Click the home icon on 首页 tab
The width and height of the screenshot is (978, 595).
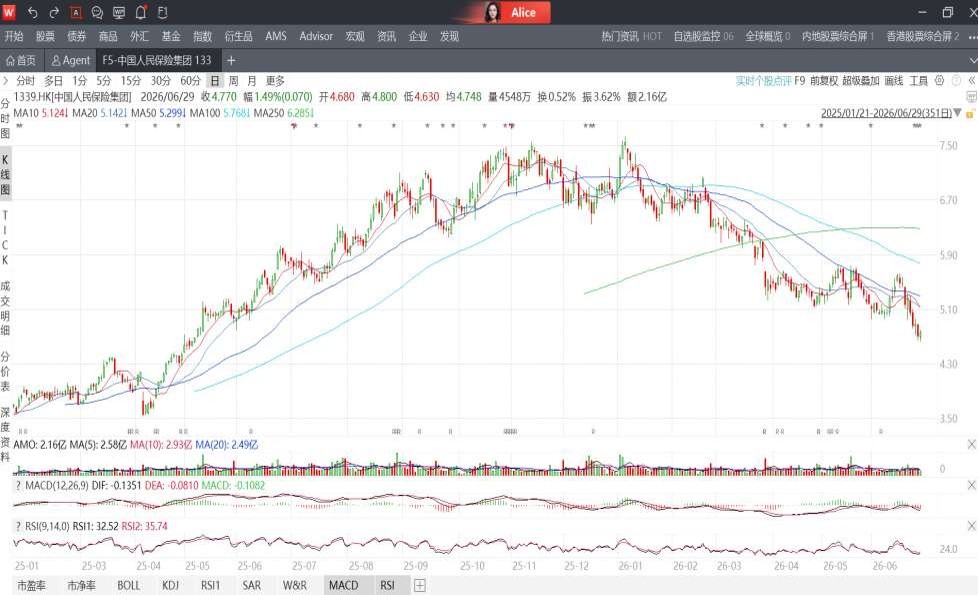[10, 60]
